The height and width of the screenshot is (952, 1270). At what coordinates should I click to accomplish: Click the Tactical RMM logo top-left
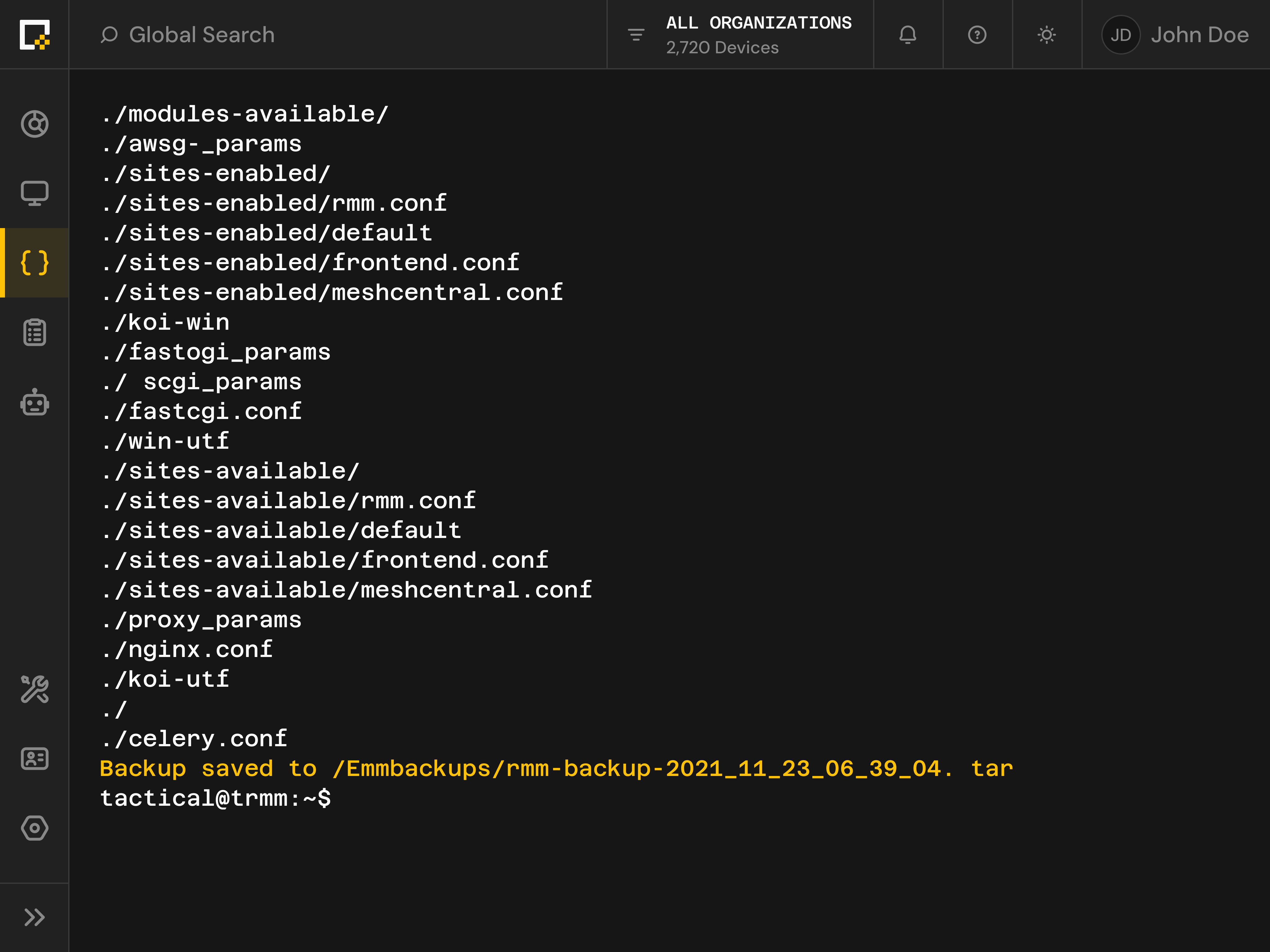point(34,34)
